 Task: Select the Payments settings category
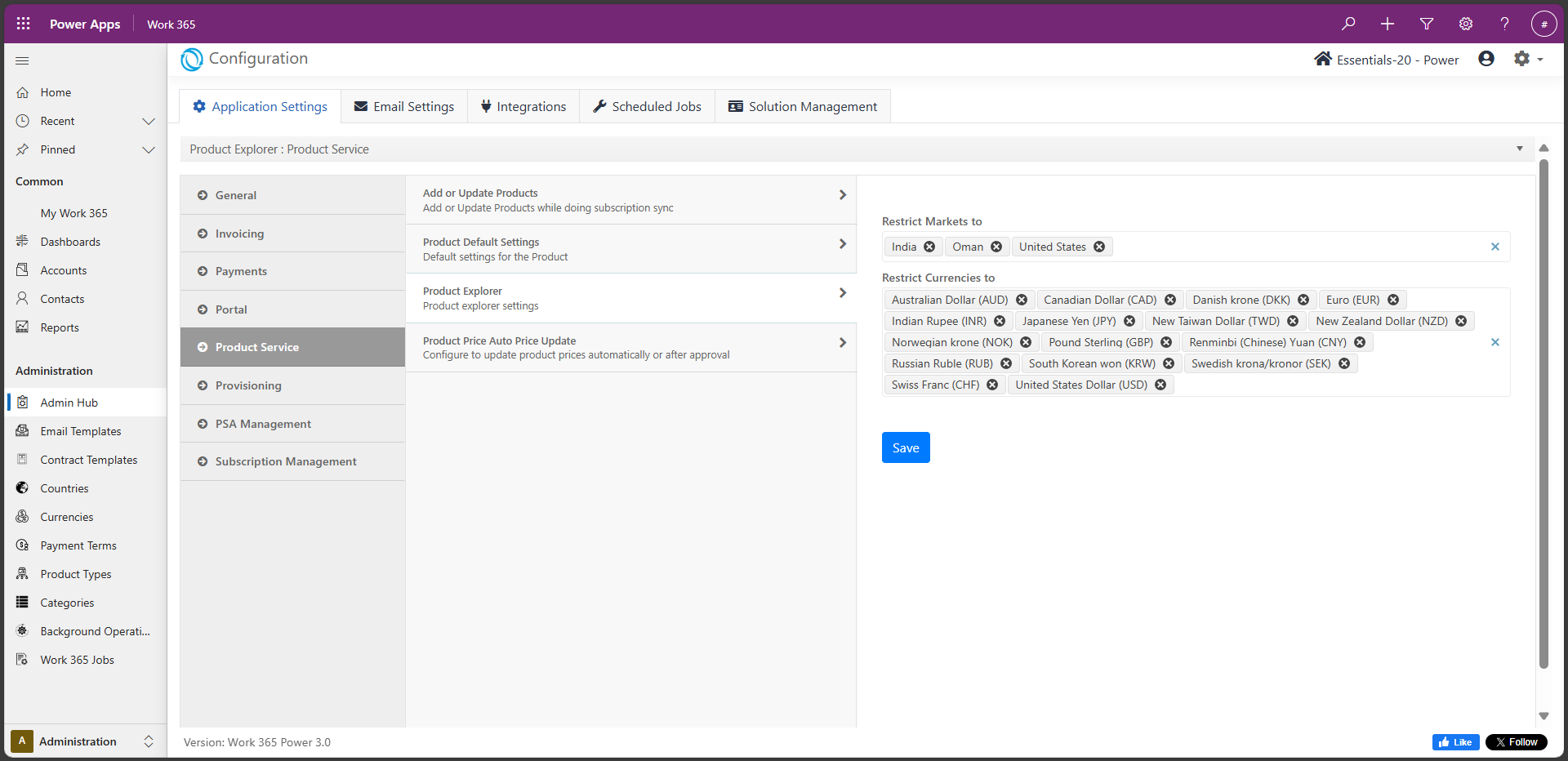[x=292, y=271]
